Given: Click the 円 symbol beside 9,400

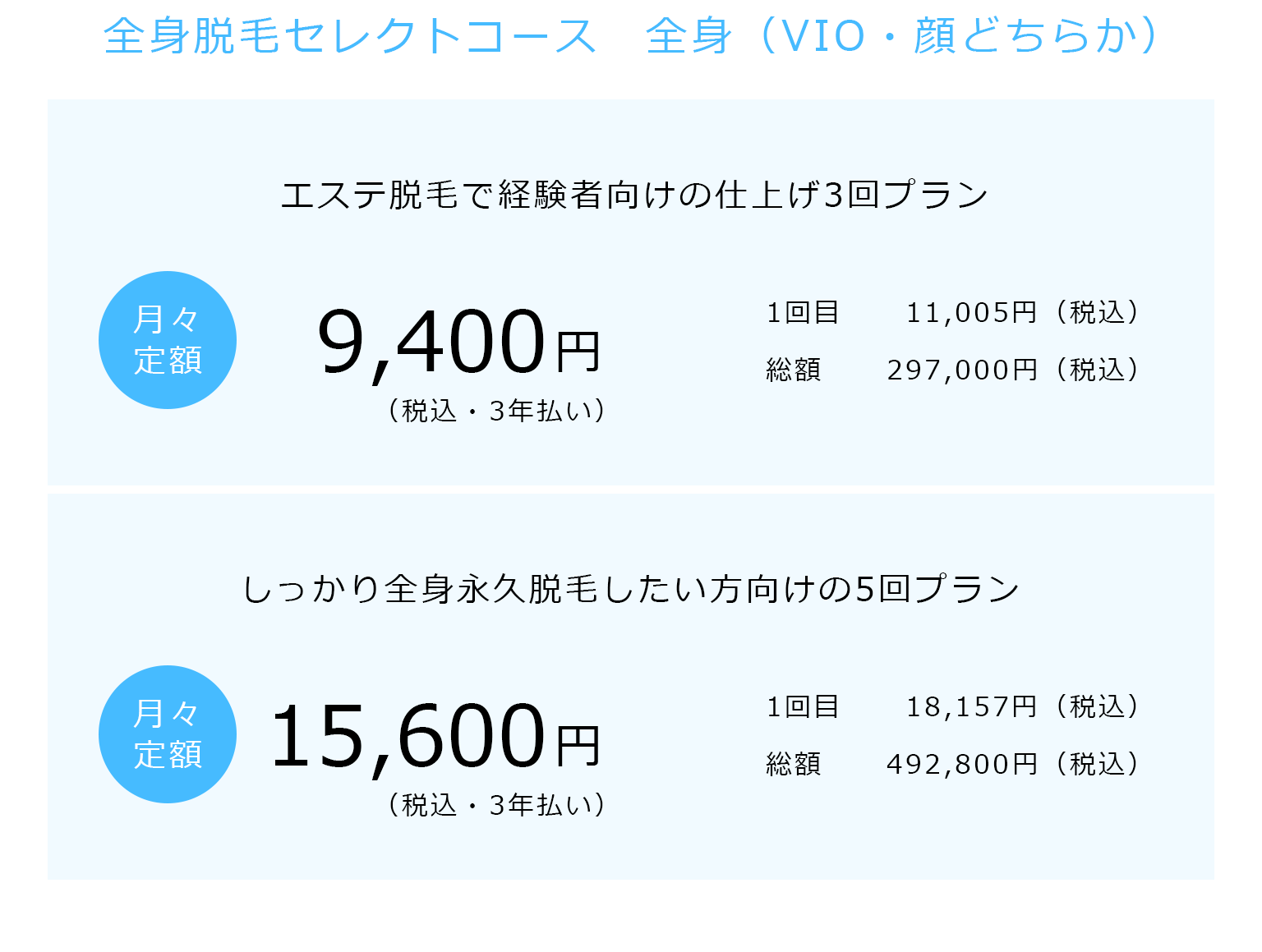Looking at the screenshot, I should [578, 352].
